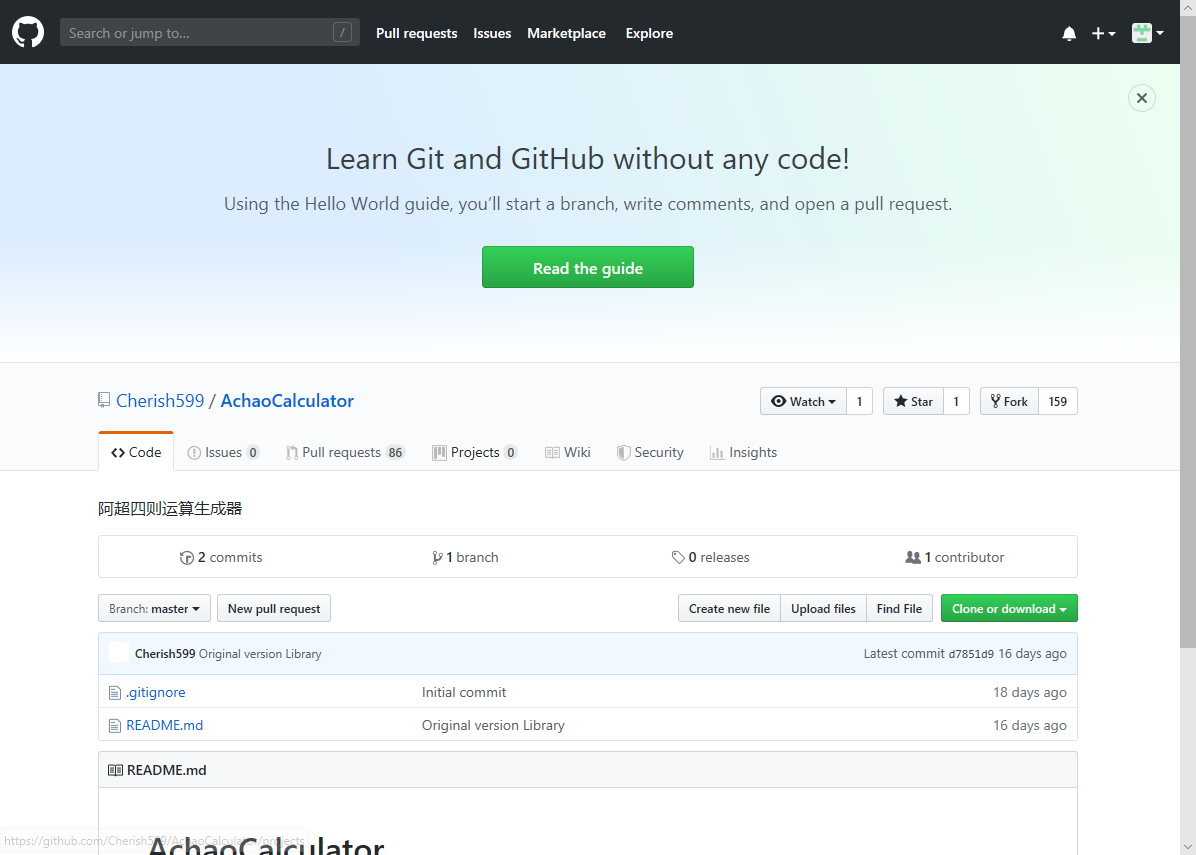Go to Marketplace
This screenshot has width=1196, height=855.
tap(566, 33)
